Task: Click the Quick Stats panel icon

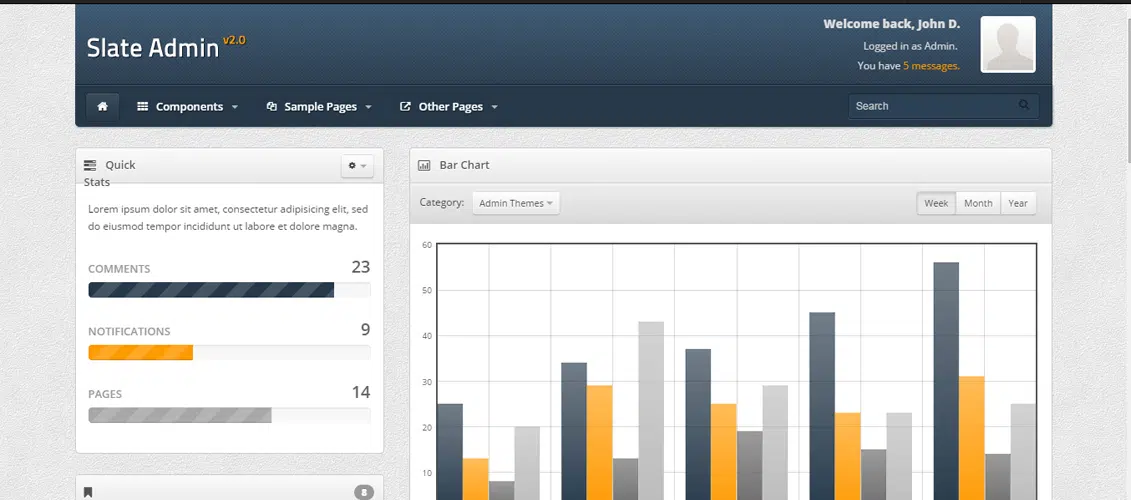Action: [x=90, y=165]
